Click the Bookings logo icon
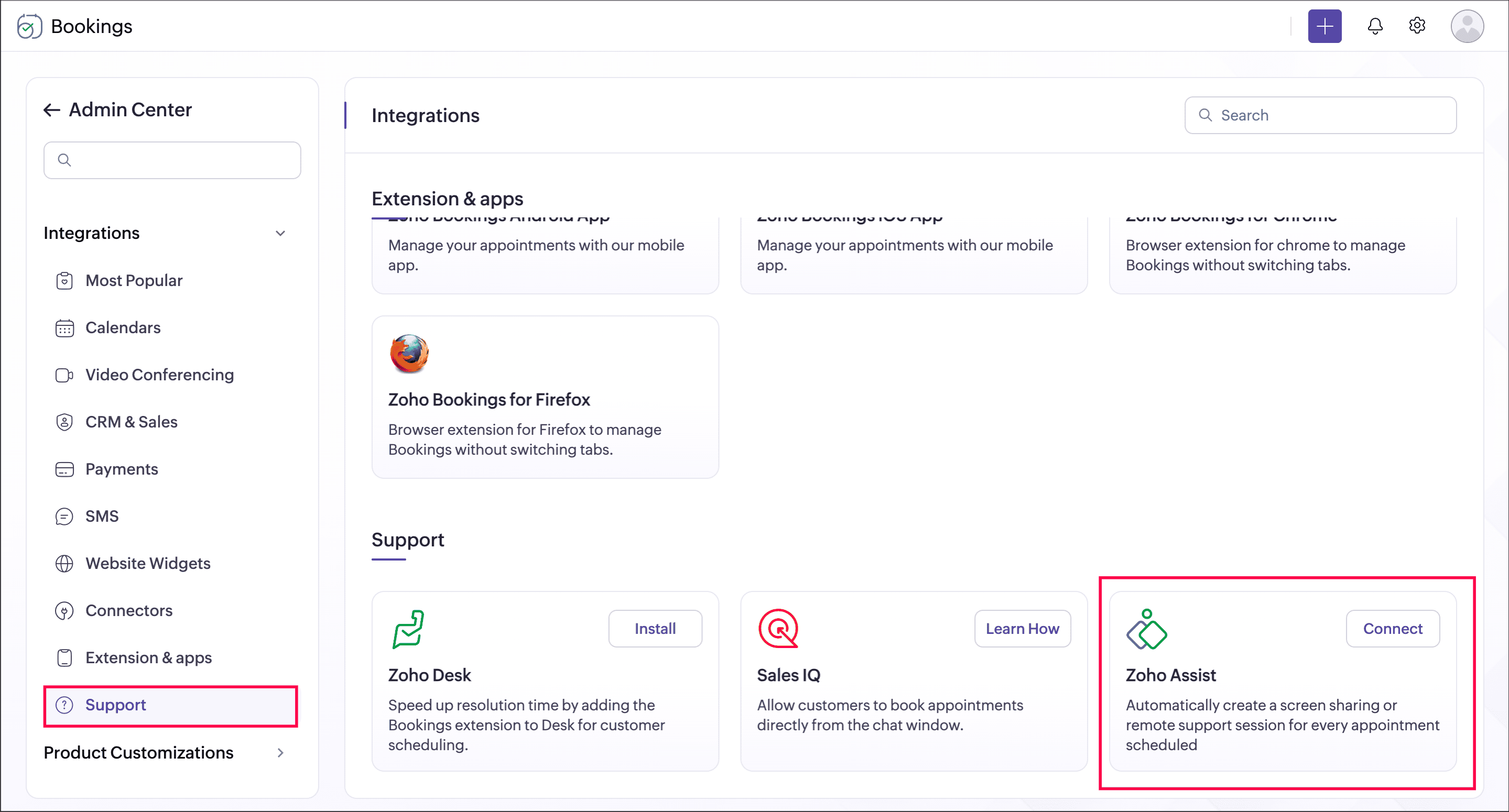Screen dimensions: 1509x812 tap(29, 26)
